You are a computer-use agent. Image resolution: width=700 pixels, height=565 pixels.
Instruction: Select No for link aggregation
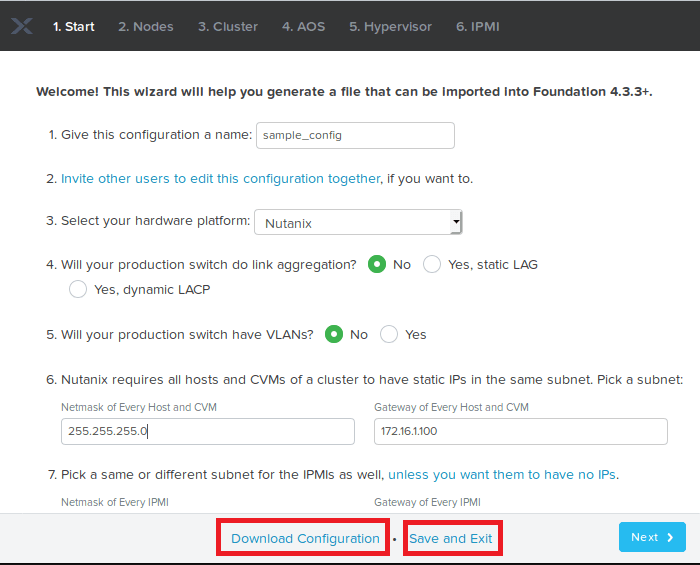(377, 264)
